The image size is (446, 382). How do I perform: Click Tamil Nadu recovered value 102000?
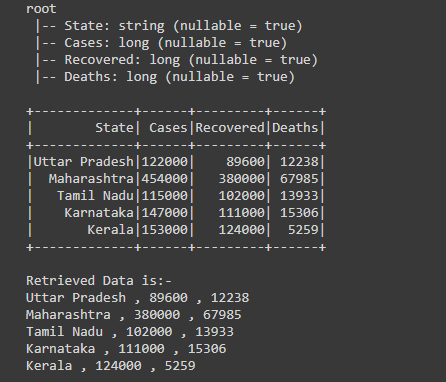point(242,196)
